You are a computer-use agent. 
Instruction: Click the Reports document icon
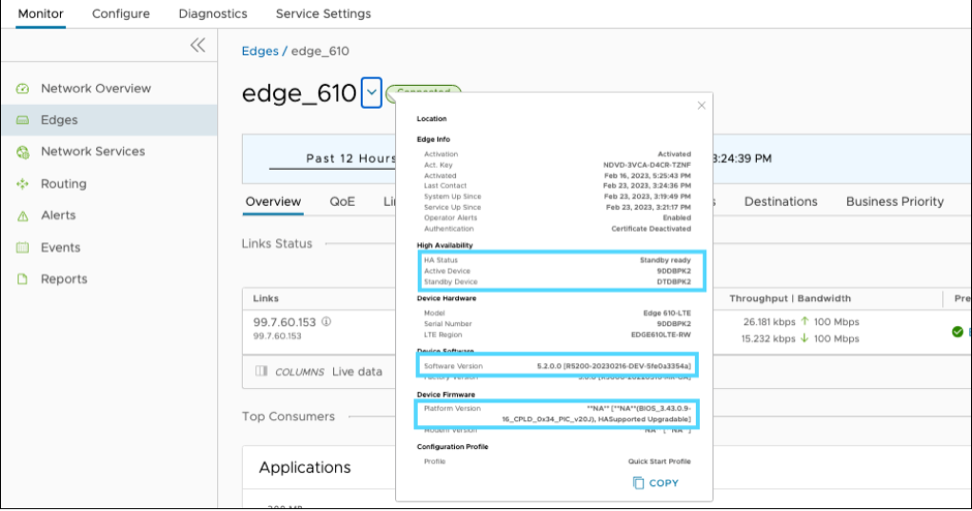(x=23, y=280)
